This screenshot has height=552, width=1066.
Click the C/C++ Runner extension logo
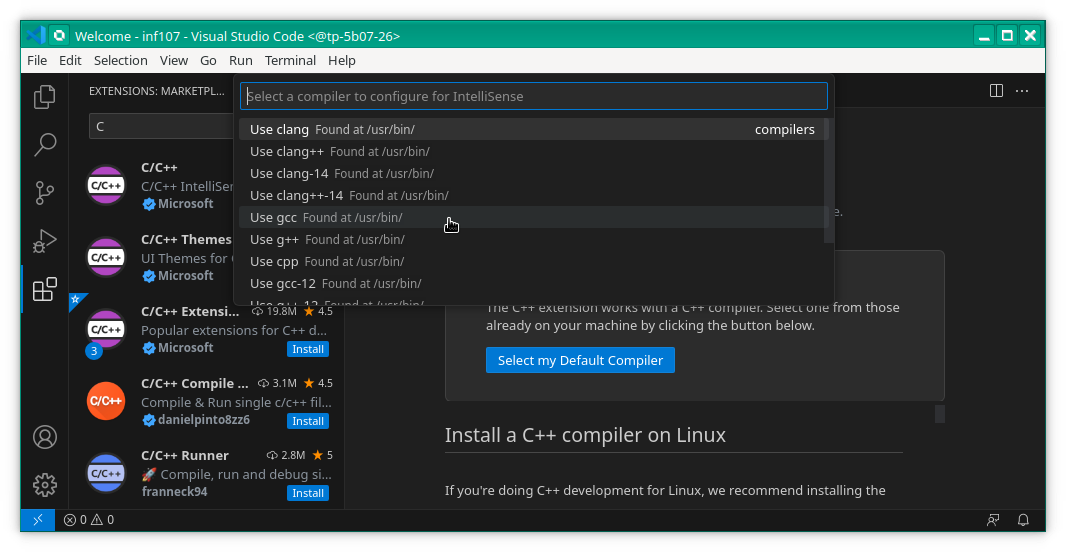(106, 473)
